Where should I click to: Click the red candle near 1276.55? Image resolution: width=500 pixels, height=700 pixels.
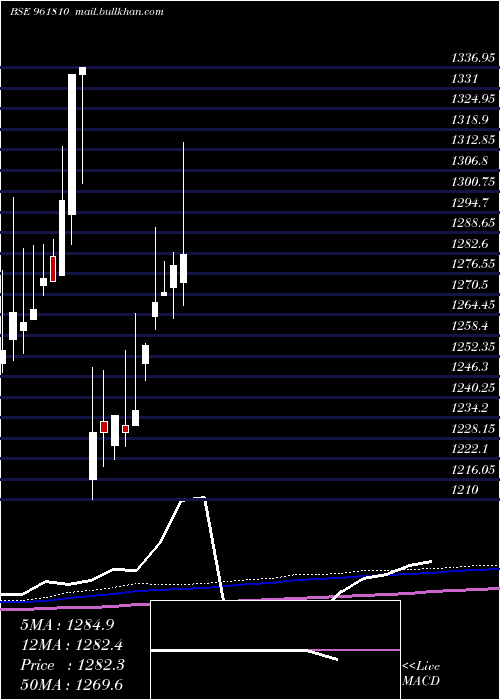pos(53,269)
